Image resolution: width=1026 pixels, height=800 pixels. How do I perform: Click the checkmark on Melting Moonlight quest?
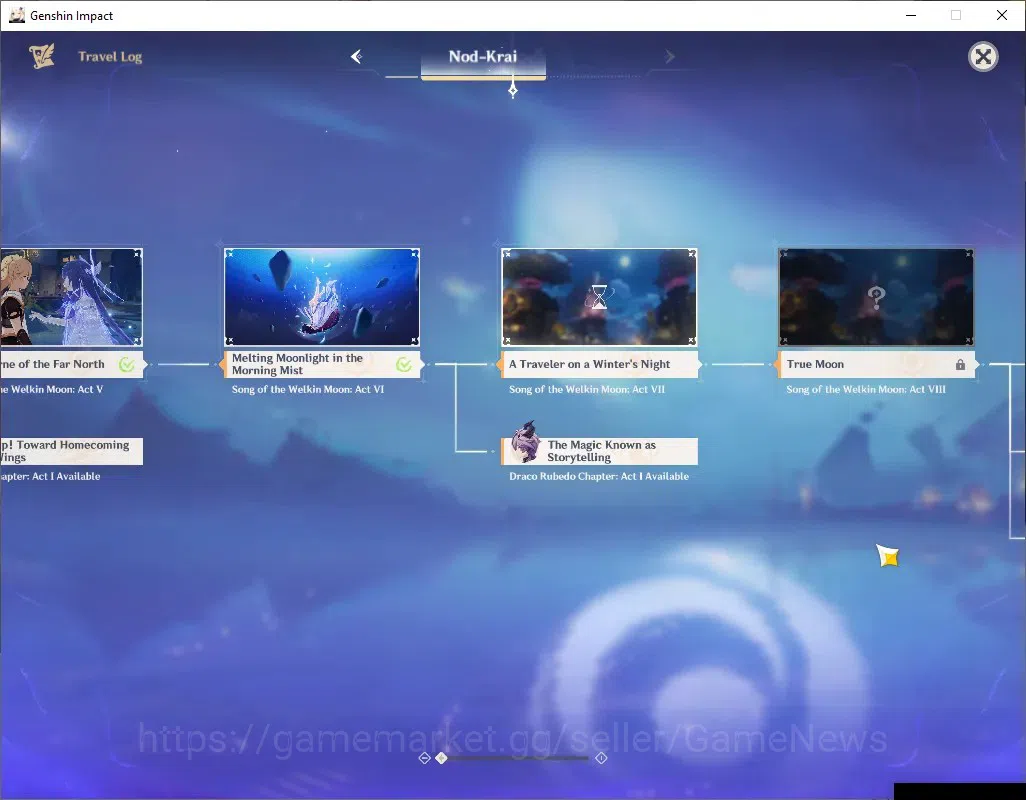404,364
